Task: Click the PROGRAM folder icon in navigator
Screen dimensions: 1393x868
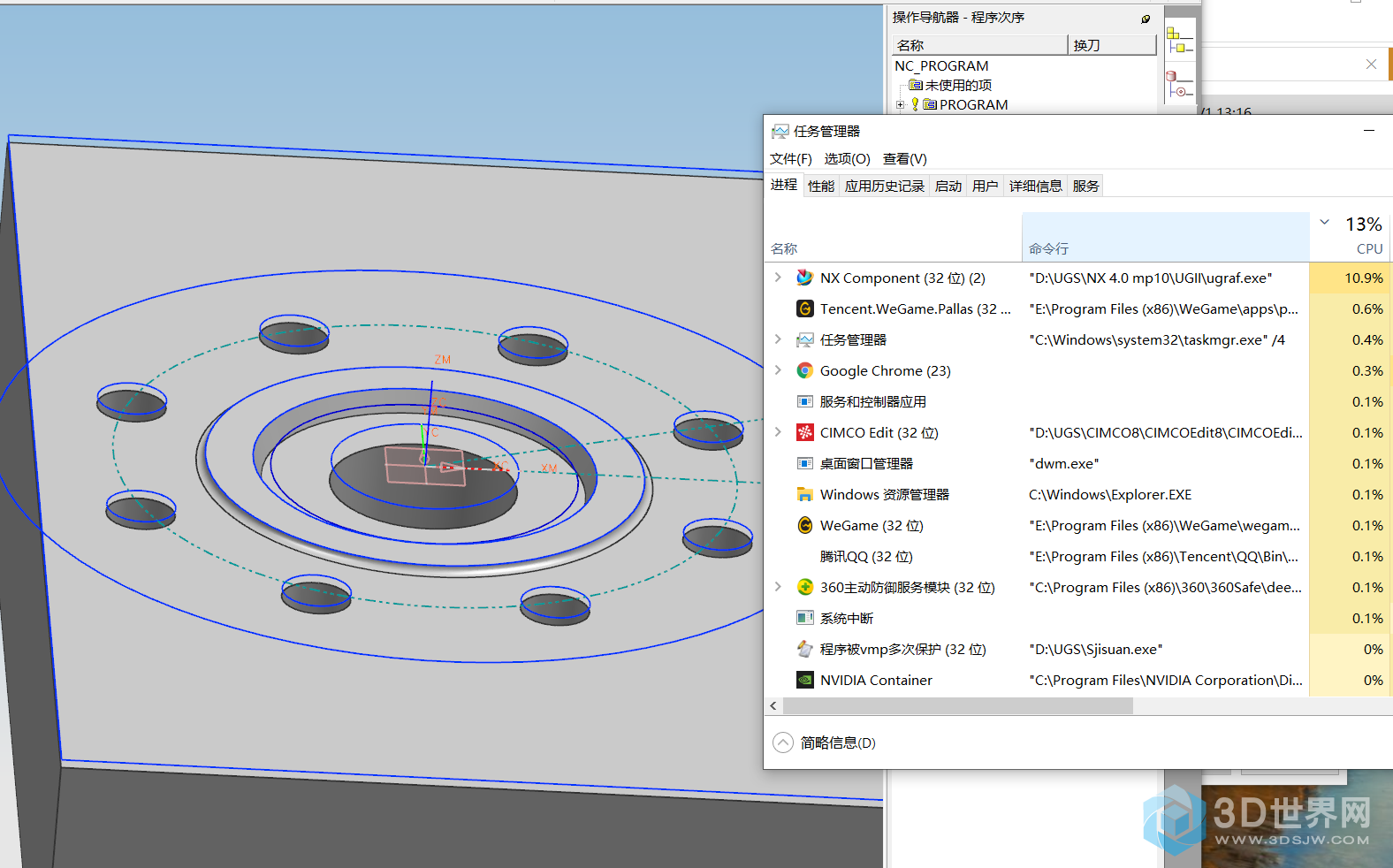Action: 930,104
